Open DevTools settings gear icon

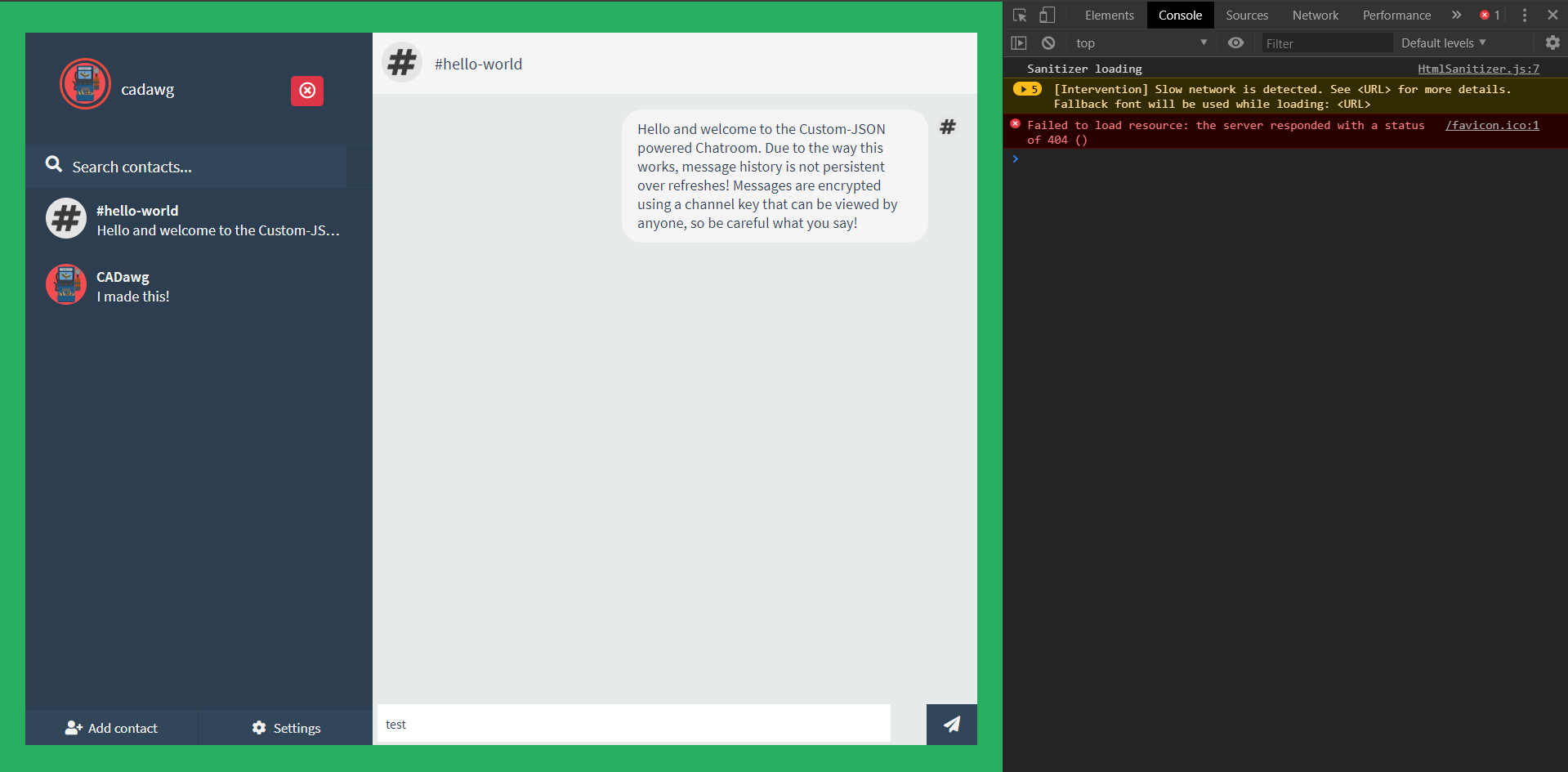(x=1552, y=42)
